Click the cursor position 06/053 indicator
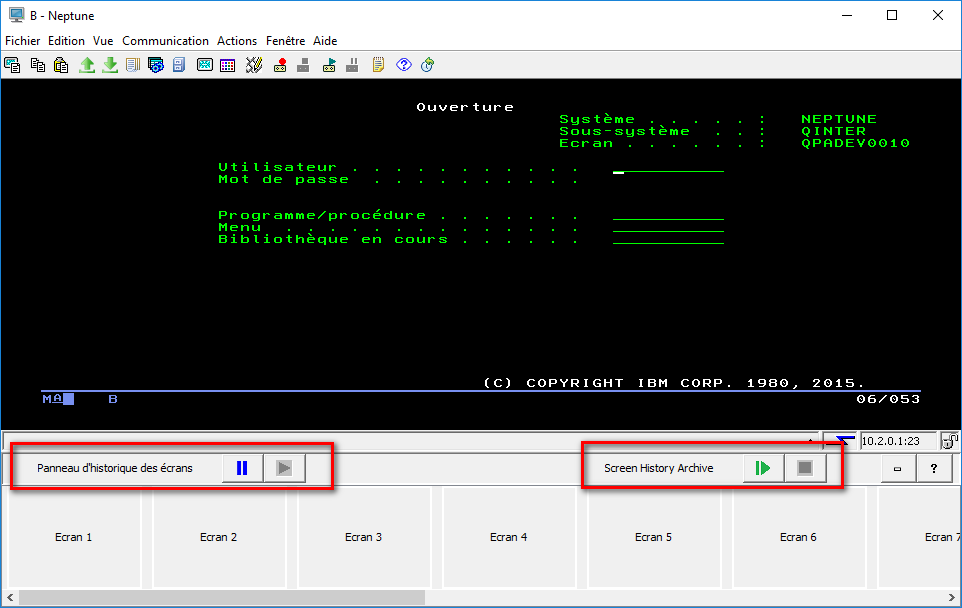962x608 pixels. 888,399
